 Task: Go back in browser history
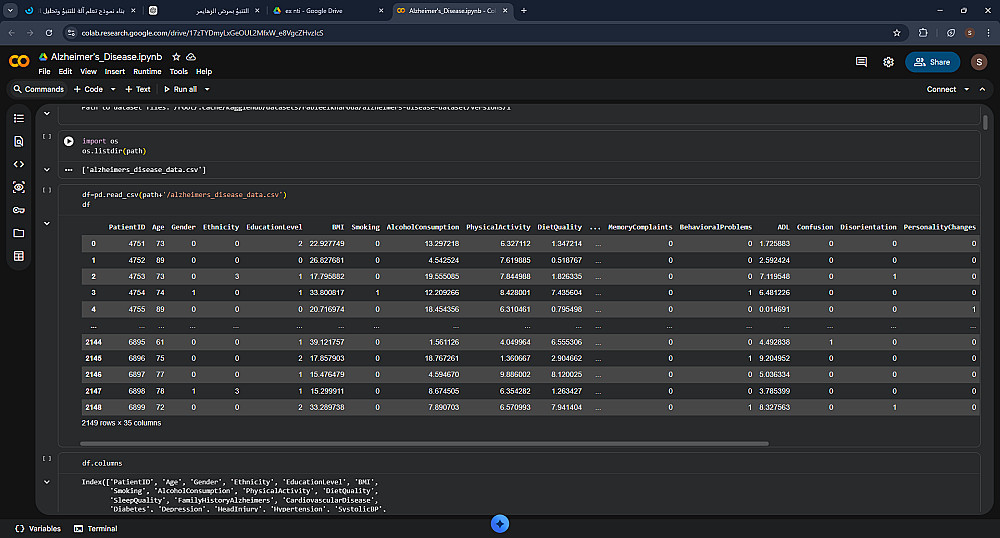coord(11,33)
